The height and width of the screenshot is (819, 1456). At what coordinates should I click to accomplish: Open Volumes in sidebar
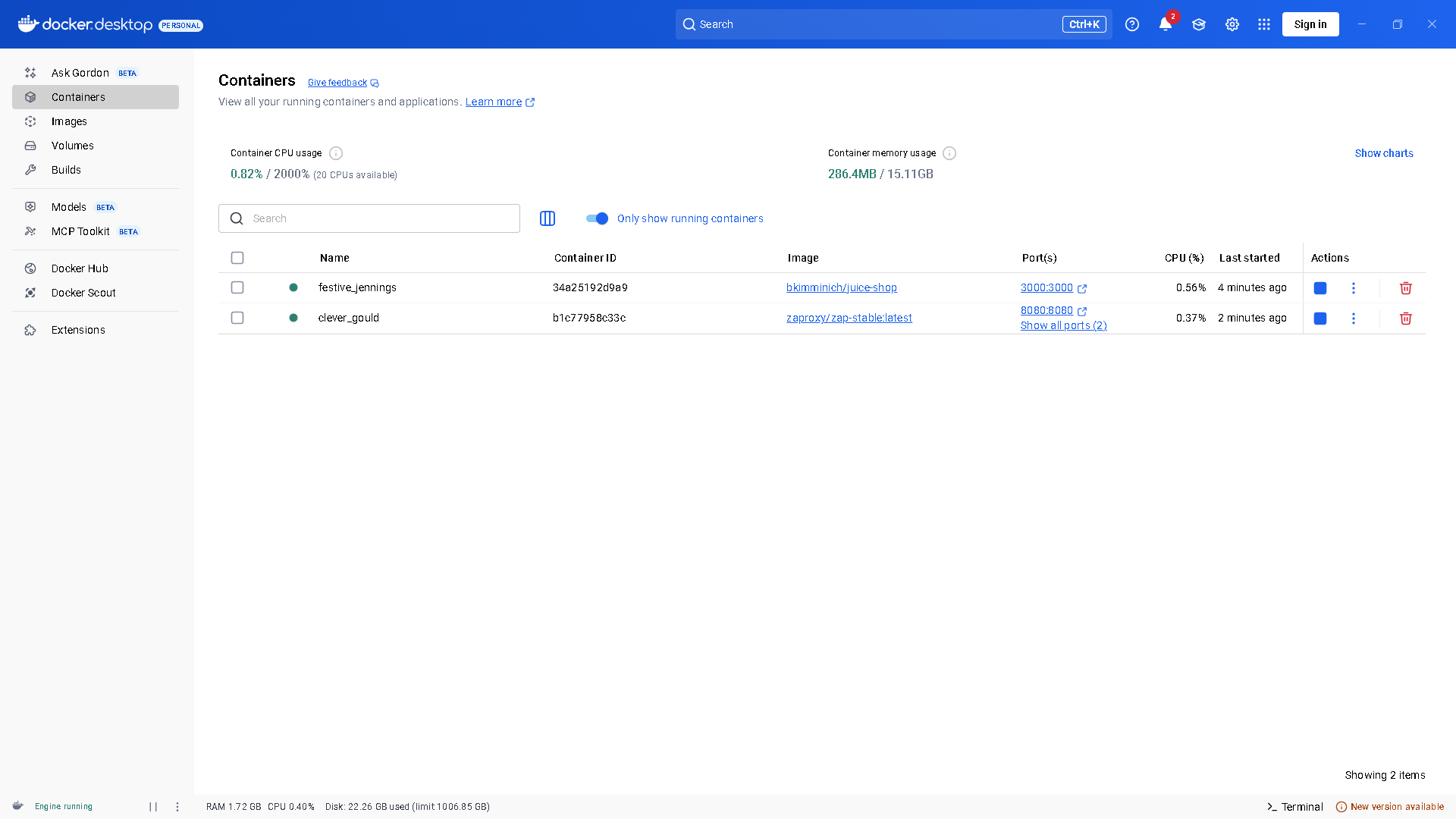coord(73,146)
